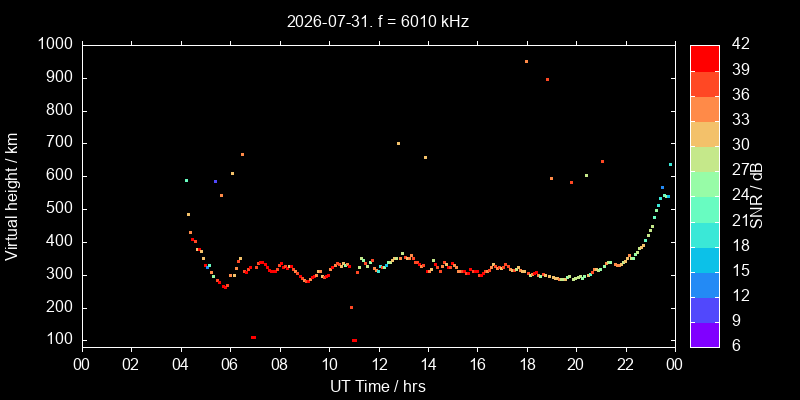This screenshot has width=800, height=400.
Task: Click the red marker near 110 km at 07 hrs
Action: [253, 337]
